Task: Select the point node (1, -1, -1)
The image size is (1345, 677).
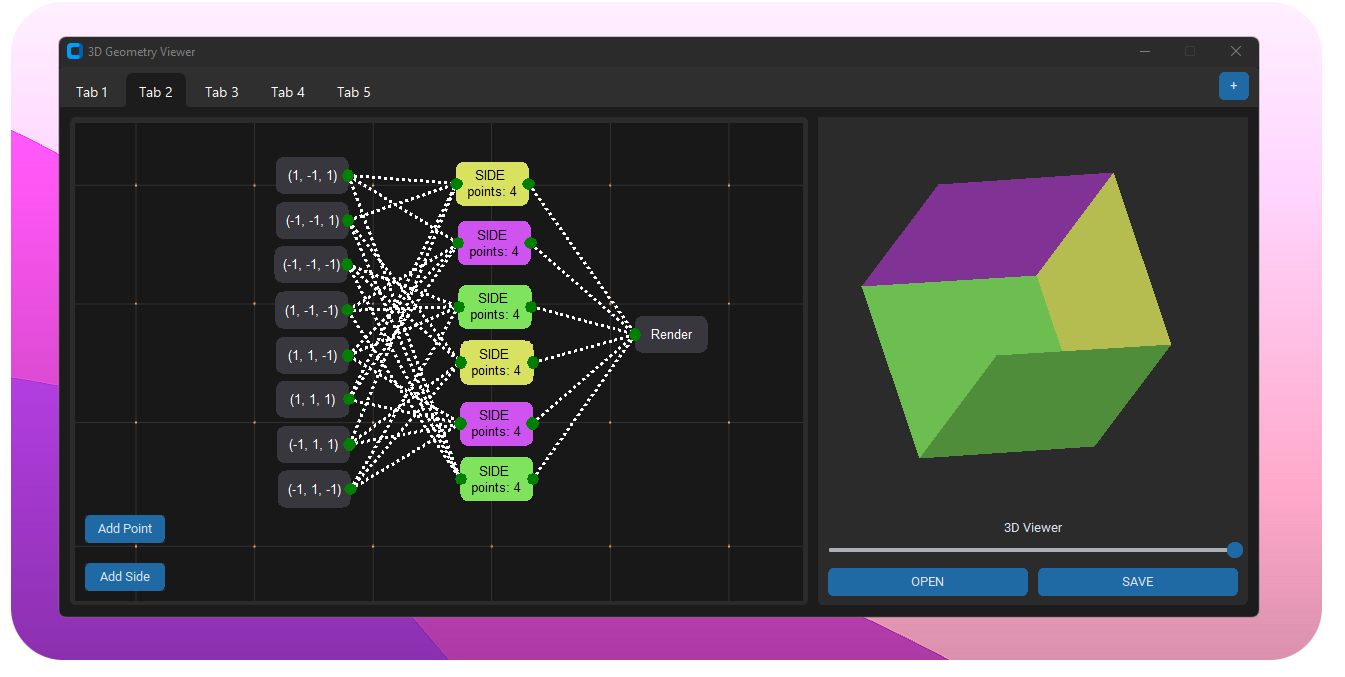Action: pyautogui.click(x=311, y=311)
